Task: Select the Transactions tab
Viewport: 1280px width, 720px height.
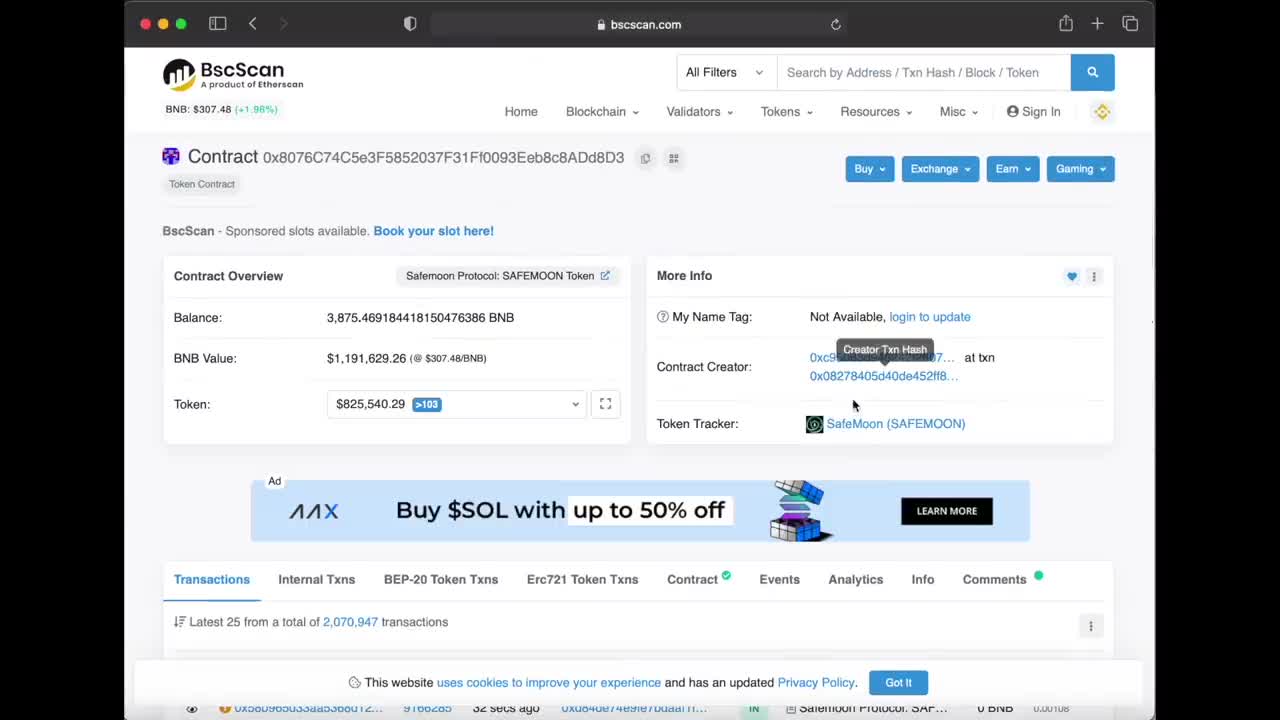Action: [212, 580]
